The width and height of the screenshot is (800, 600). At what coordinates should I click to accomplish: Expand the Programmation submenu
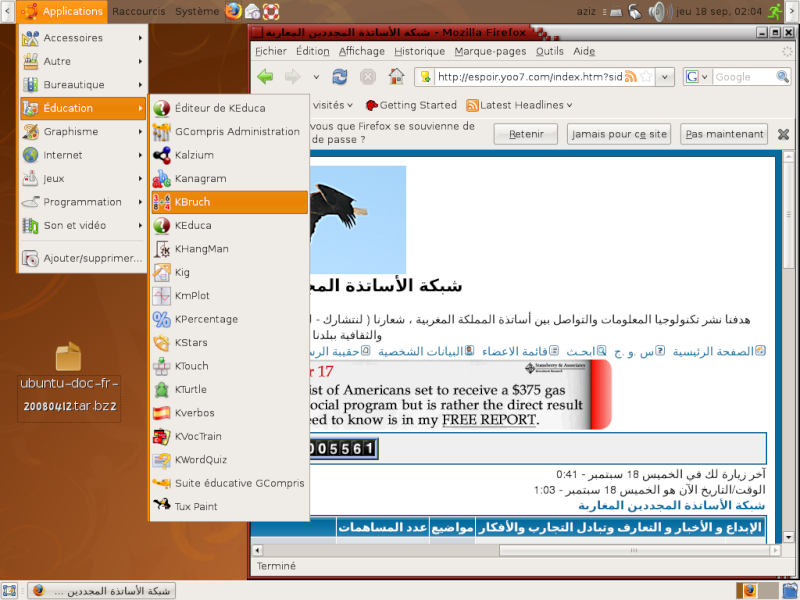click(83, 202)
